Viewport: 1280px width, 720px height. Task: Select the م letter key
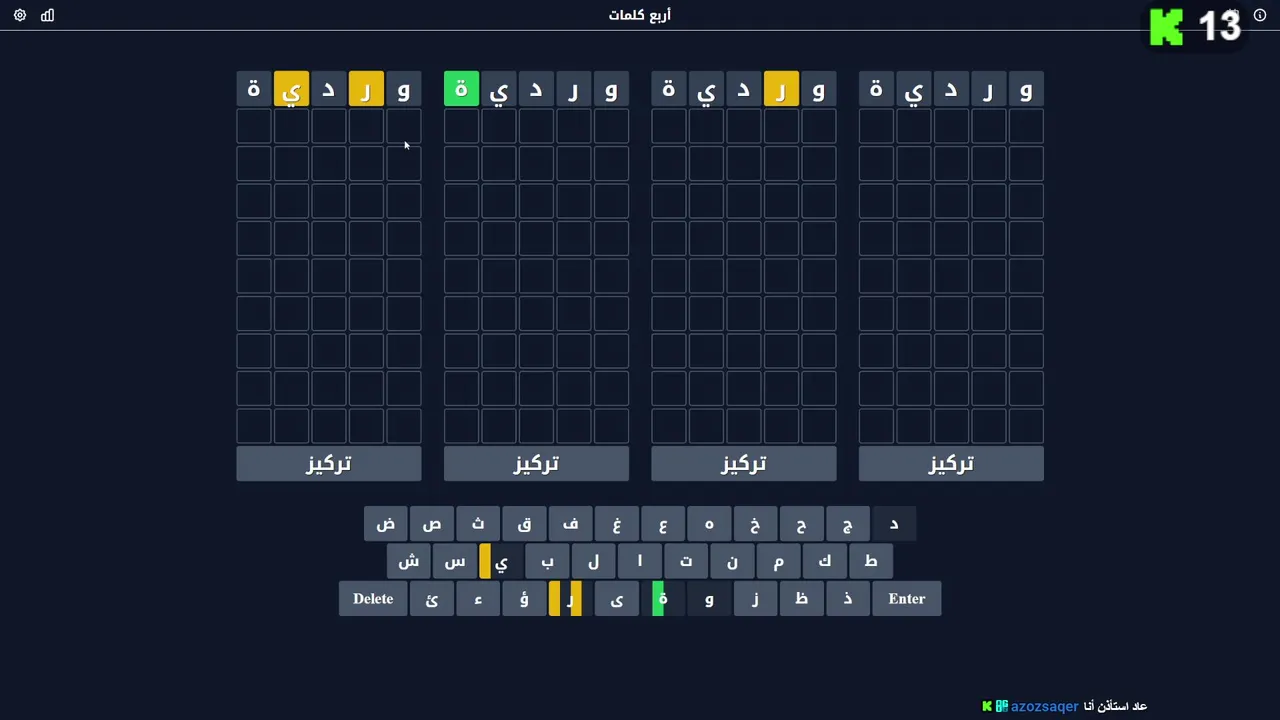pos(778,562)
